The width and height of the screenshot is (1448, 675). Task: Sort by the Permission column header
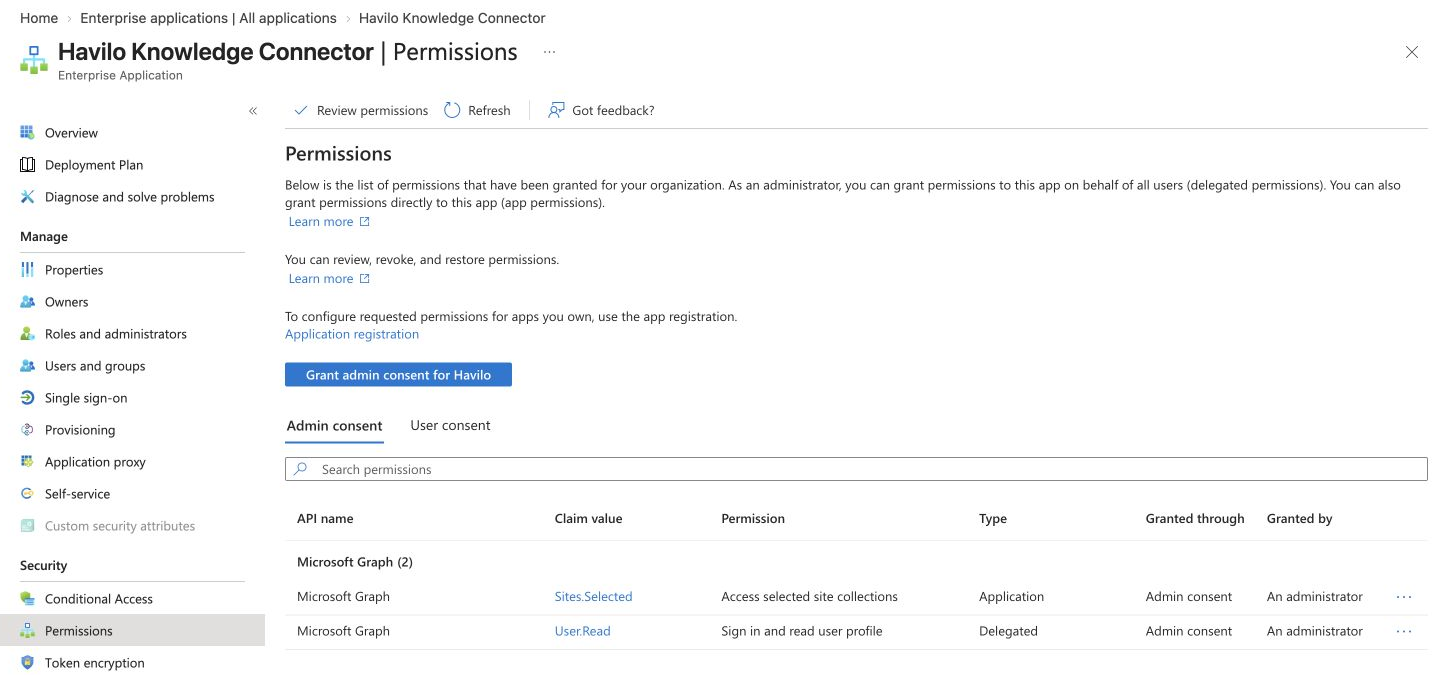(753, 519)
